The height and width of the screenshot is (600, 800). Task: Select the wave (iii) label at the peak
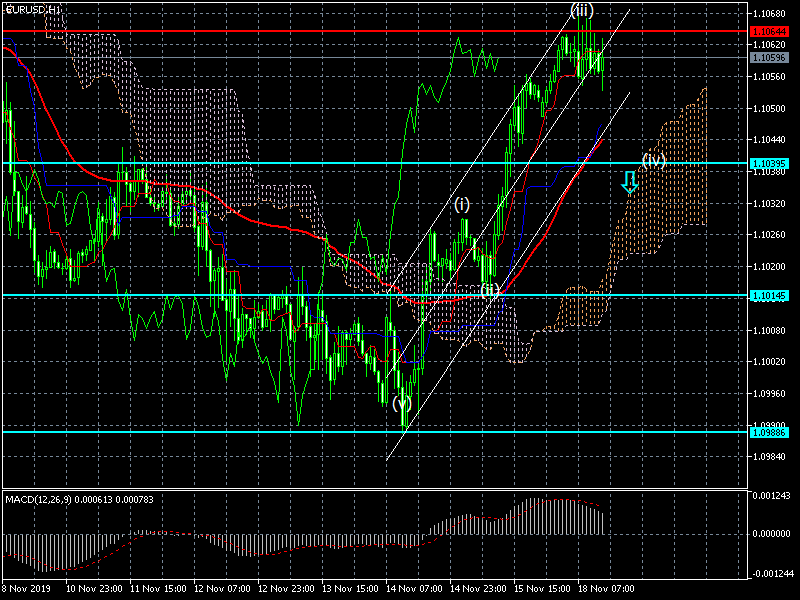(x=583, y=11)
